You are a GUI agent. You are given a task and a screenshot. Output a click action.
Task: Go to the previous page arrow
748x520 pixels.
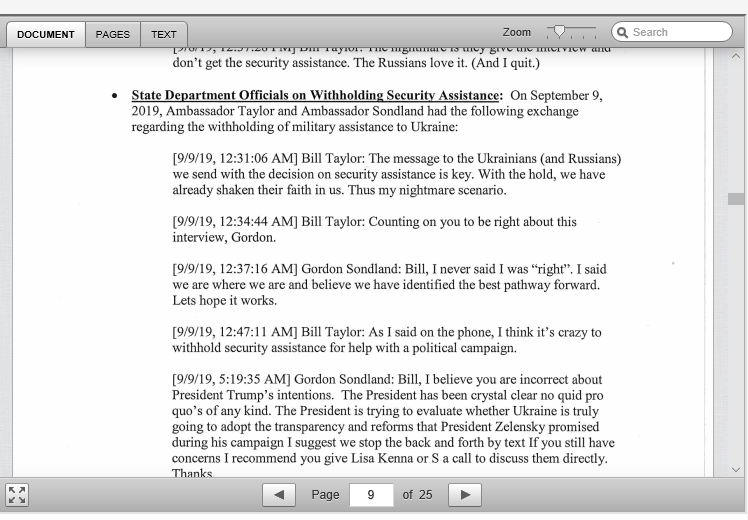pyautogui.click(x=279, y=495)
